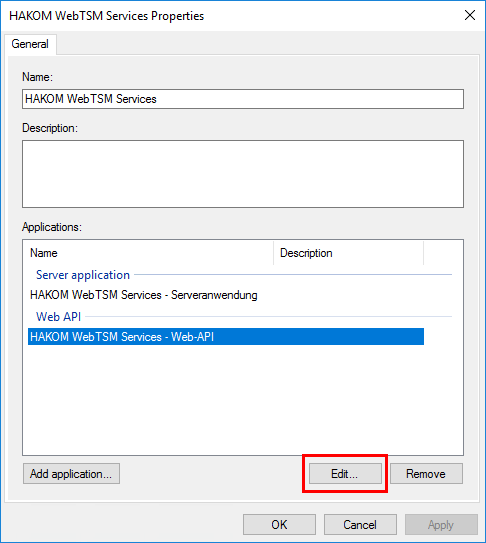Screen dimensions: 486x543
Task: Confirm changes with OK
Action: [x=279, y=524]
